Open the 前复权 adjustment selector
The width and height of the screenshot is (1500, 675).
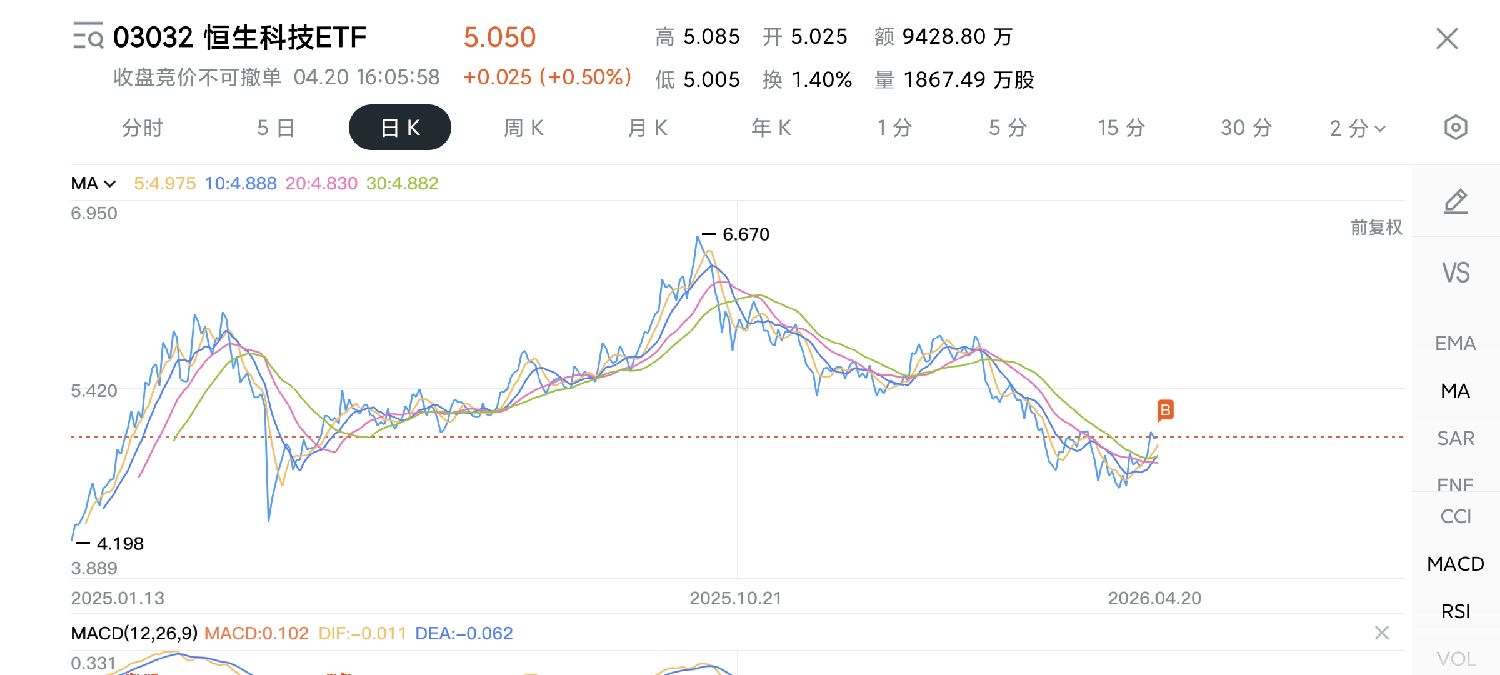point(1376,227)
